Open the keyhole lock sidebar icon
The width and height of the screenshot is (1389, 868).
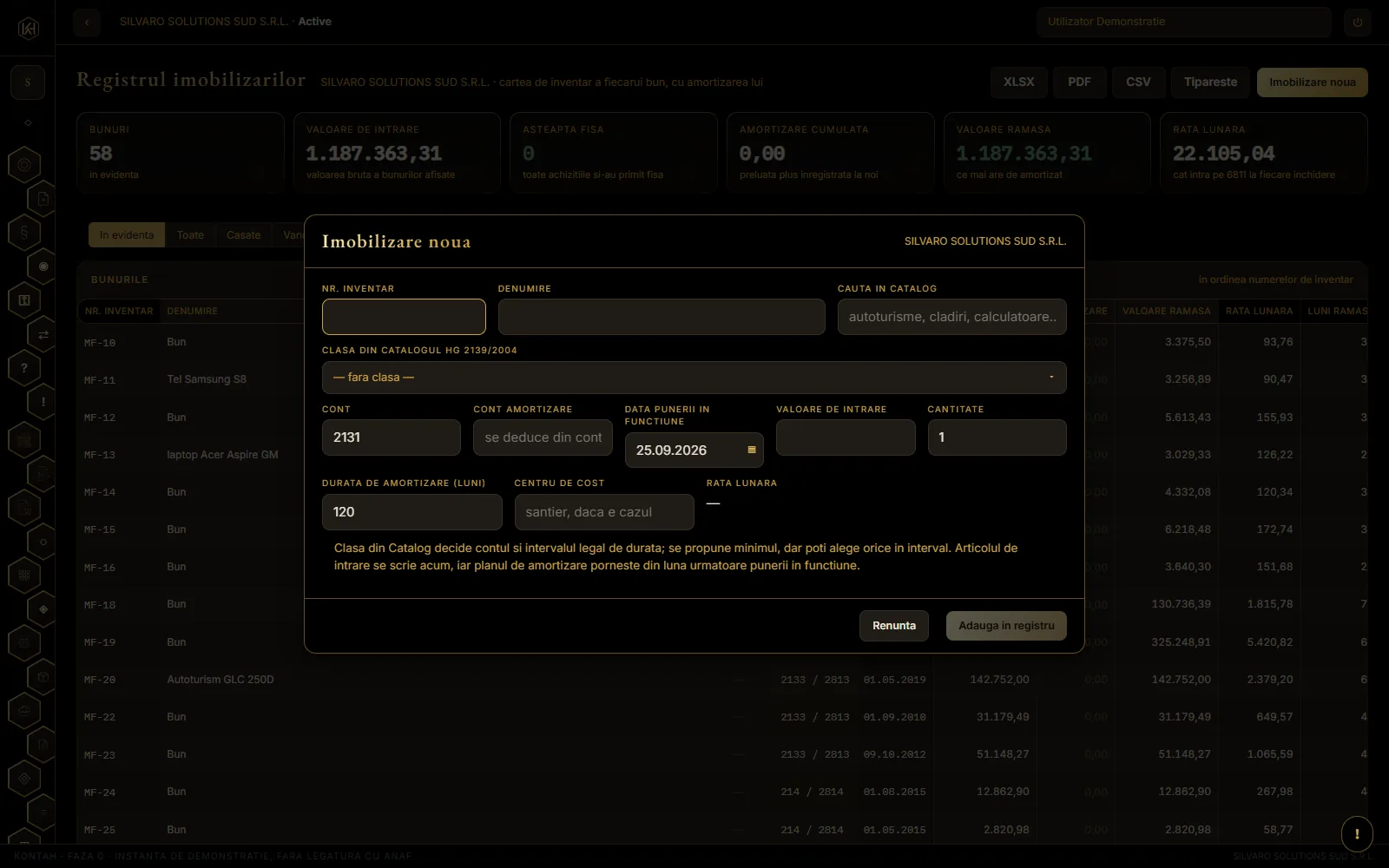24,300
